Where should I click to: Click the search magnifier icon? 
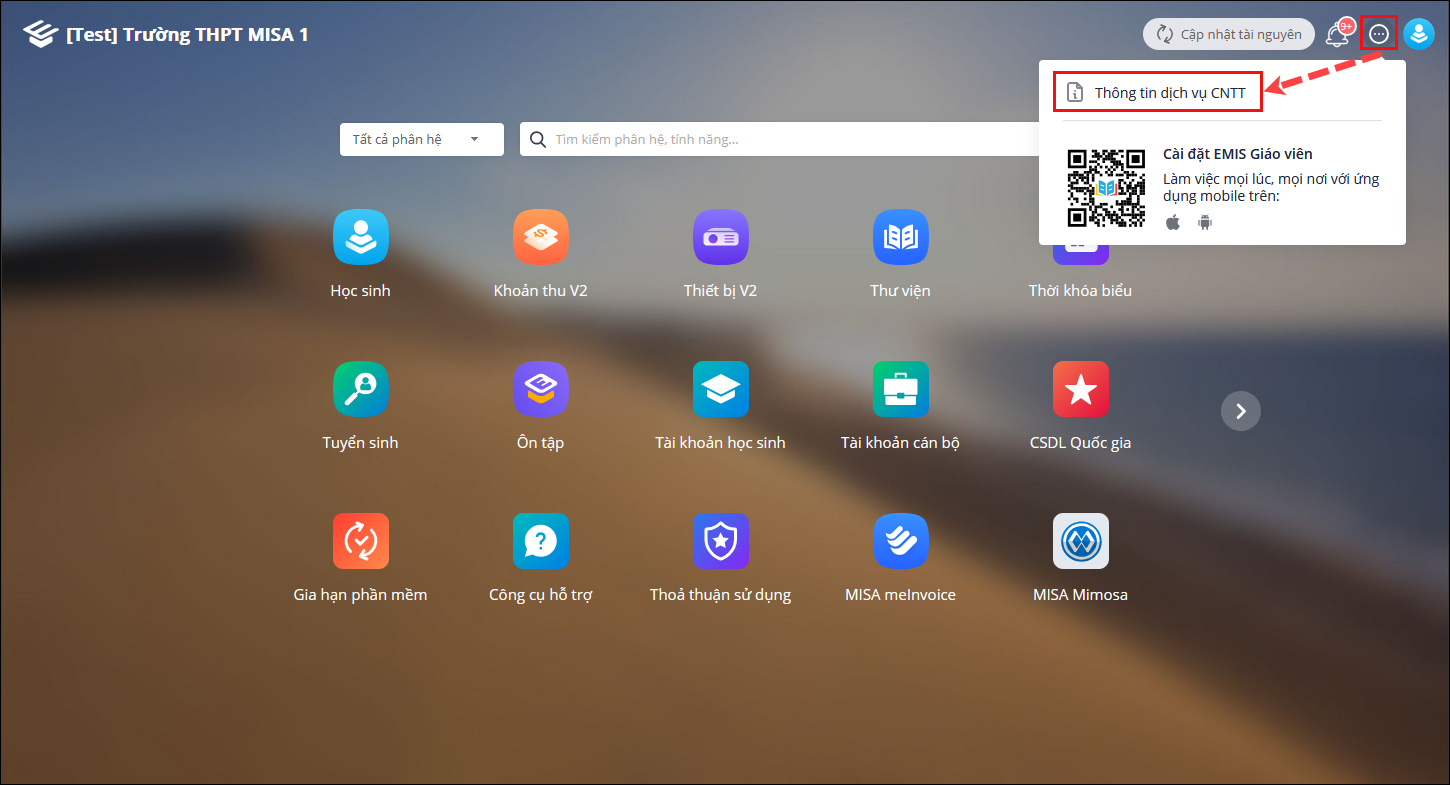[x=538, y=139]
